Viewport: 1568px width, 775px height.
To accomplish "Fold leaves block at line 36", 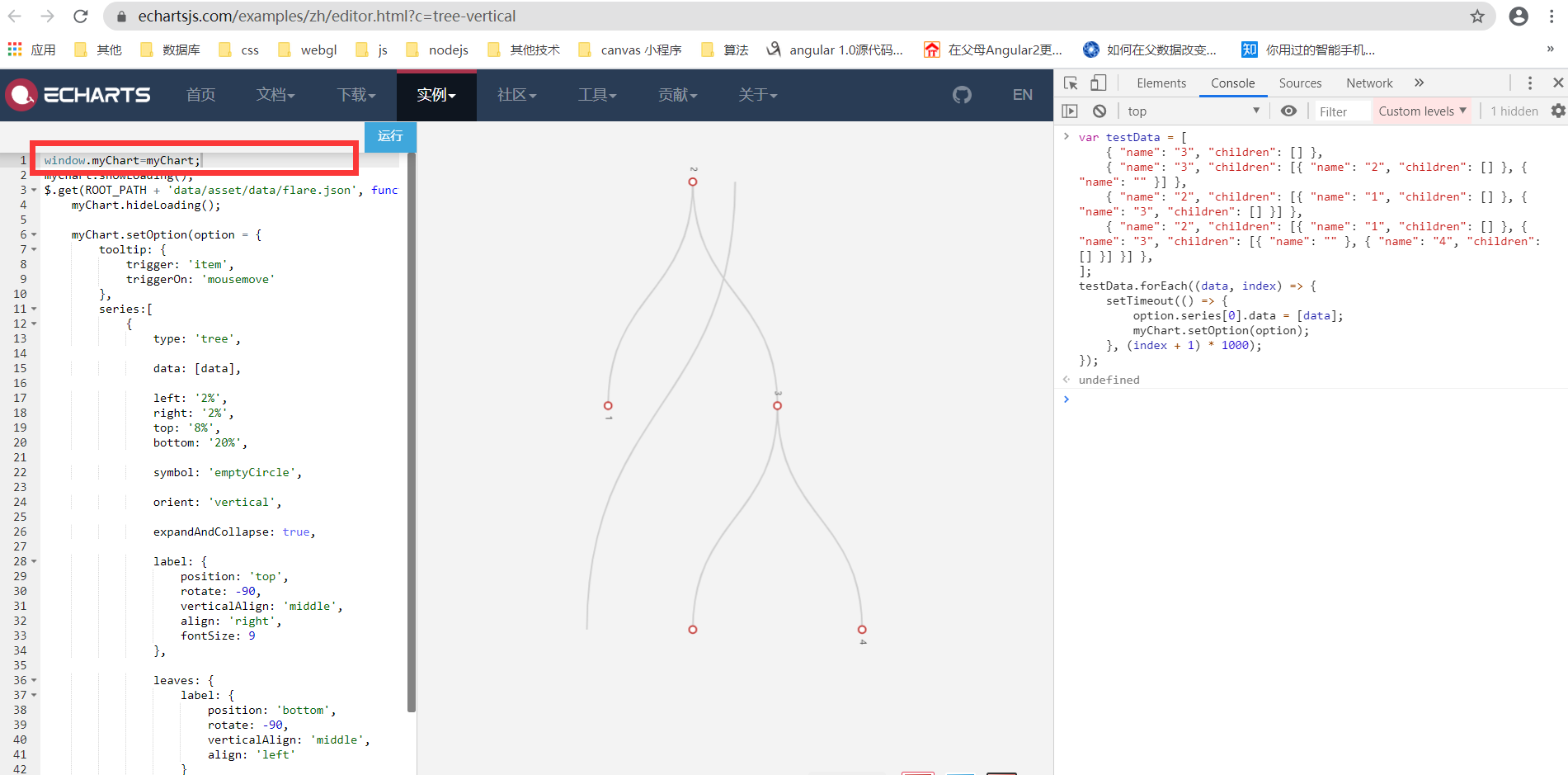I will coord(34,680).
